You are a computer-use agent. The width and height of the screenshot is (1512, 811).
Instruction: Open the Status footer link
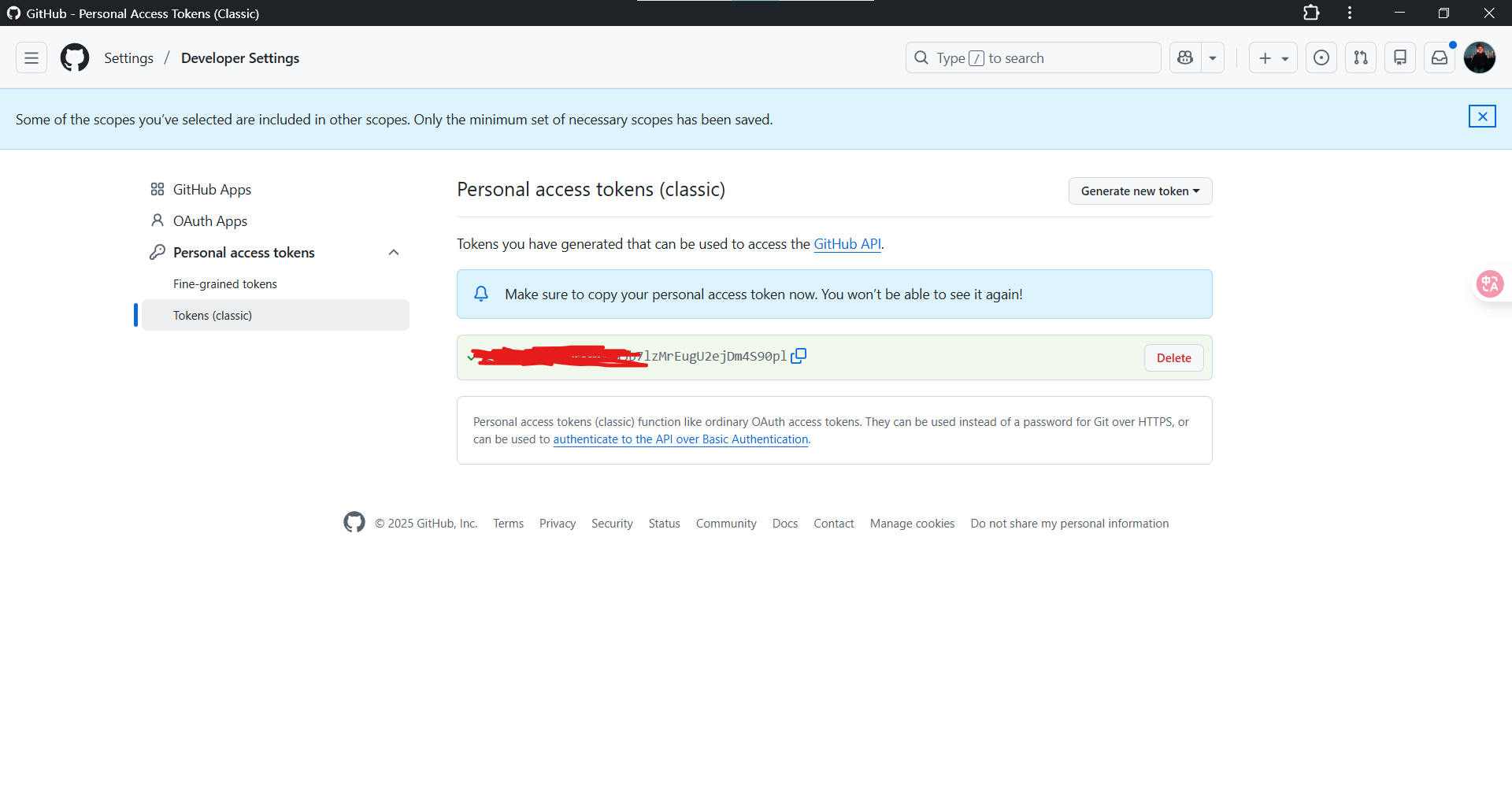coord(664,524)
